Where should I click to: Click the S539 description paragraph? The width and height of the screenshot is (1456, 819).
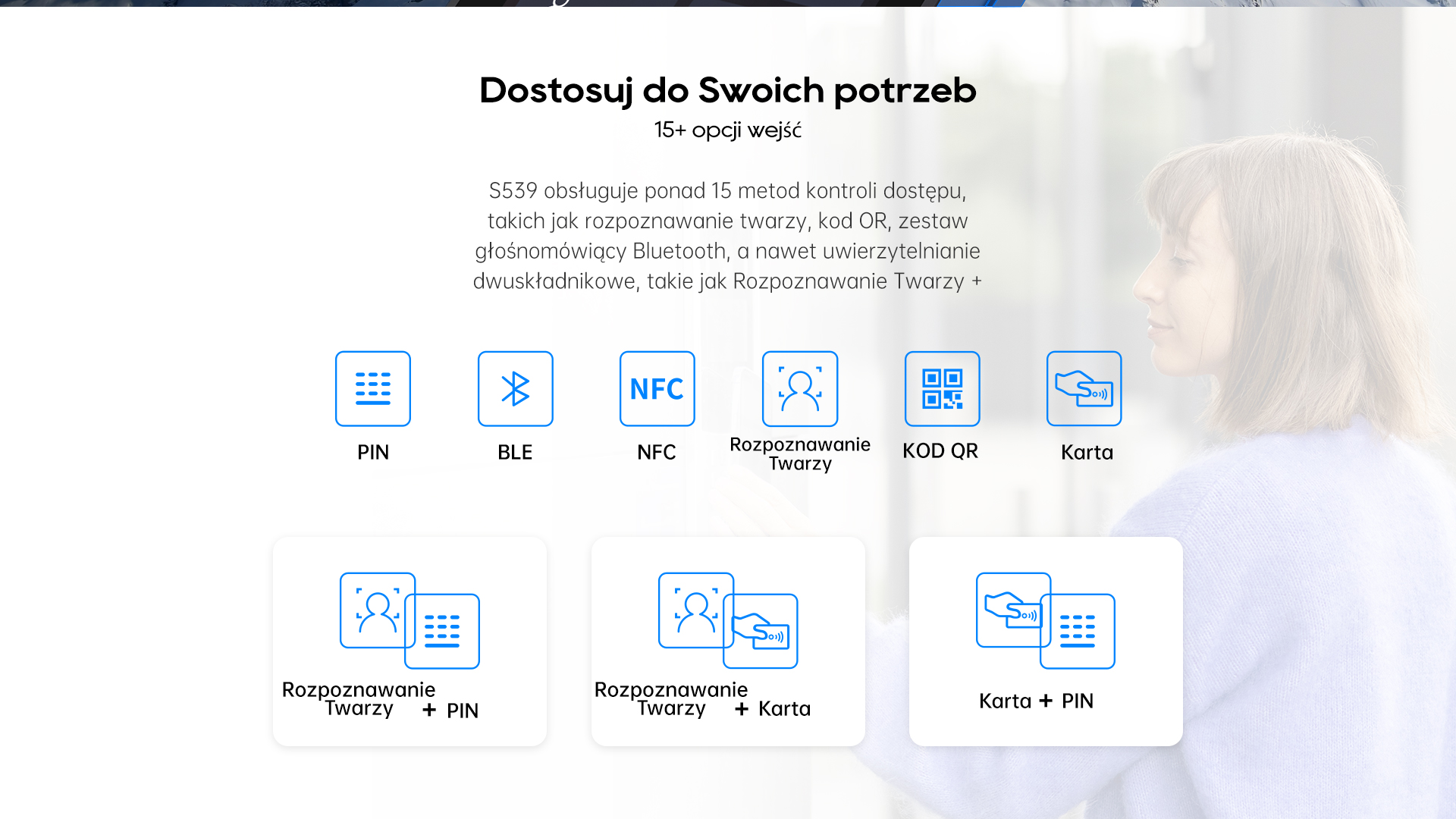[727, 235]
